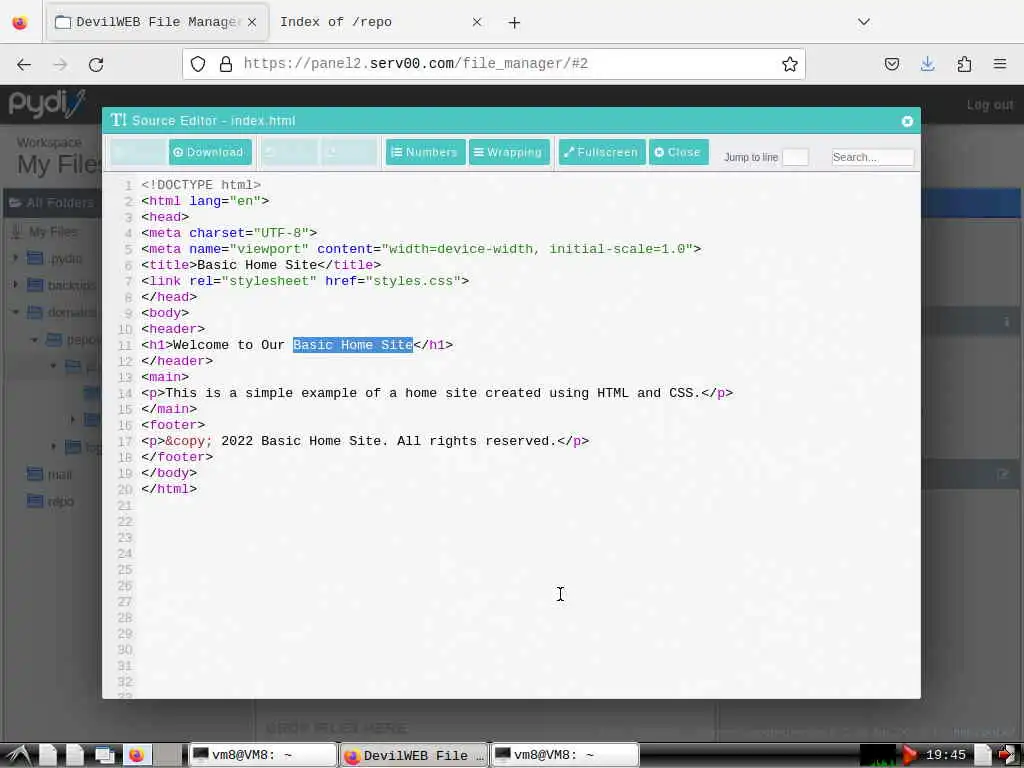Image resolution: width=1024 pixels, height=768 pixels.
Task: Switch to the second vm8@VM8 terminal window
Action: (564, 756)
